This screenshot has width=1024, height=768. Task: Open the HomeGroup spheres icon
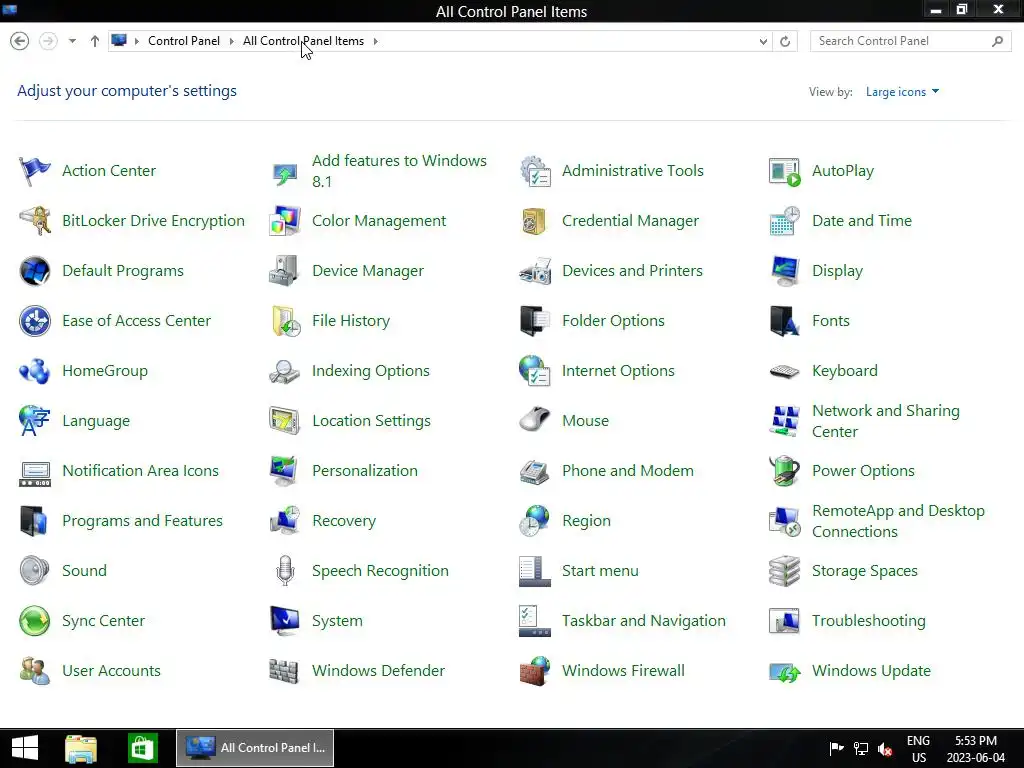(x=35, y=371)
